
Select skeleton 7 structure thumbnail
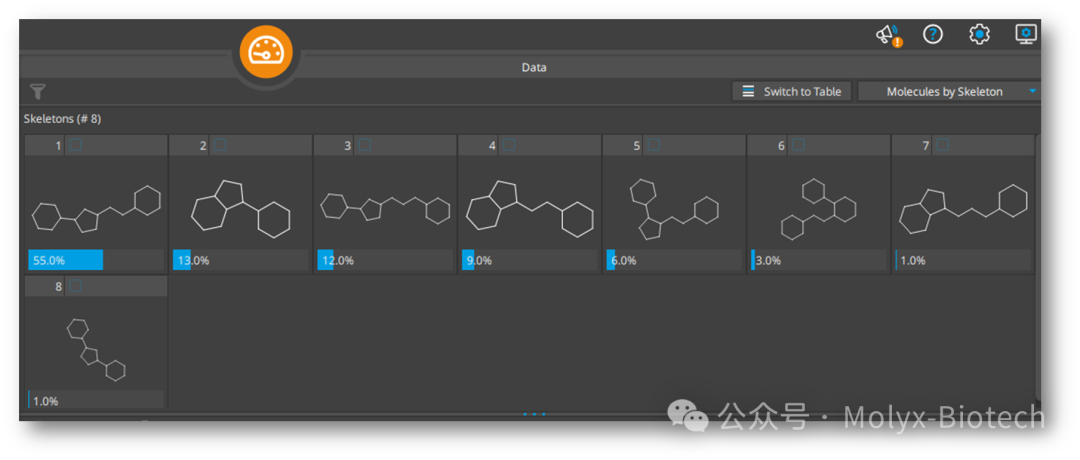964,209
